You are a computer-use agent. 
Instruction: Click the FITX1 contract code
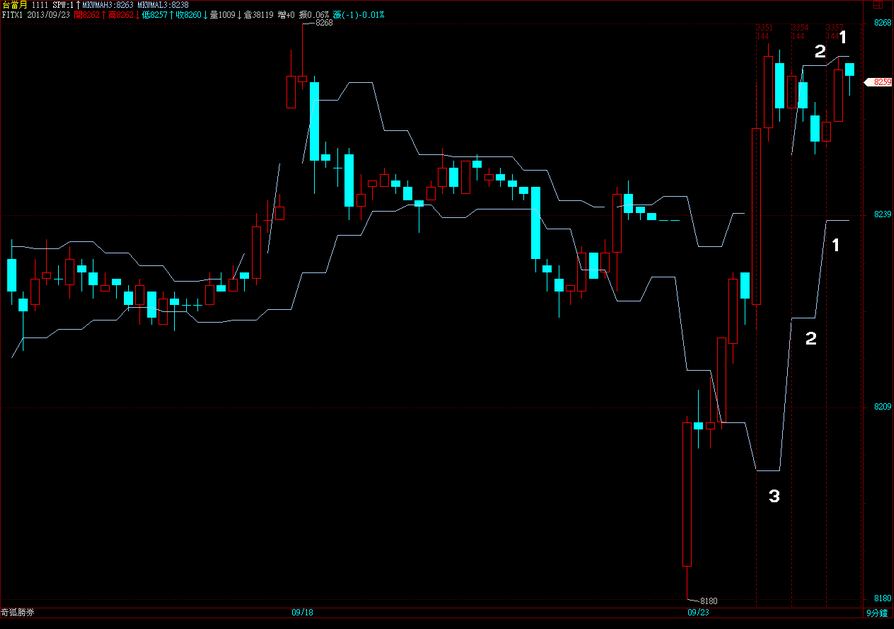coord(12,16)
